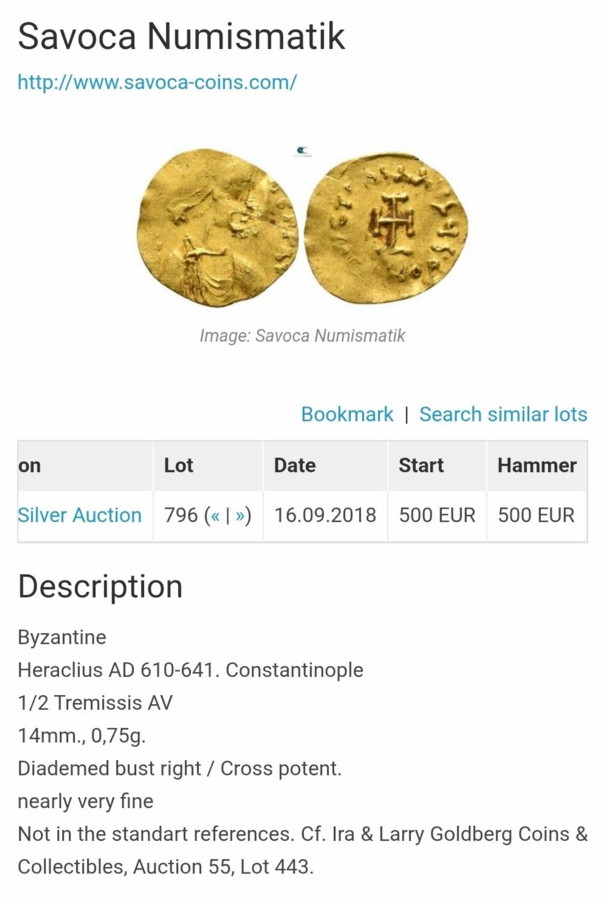Click the Description section heading

click(x=100, y=586)
